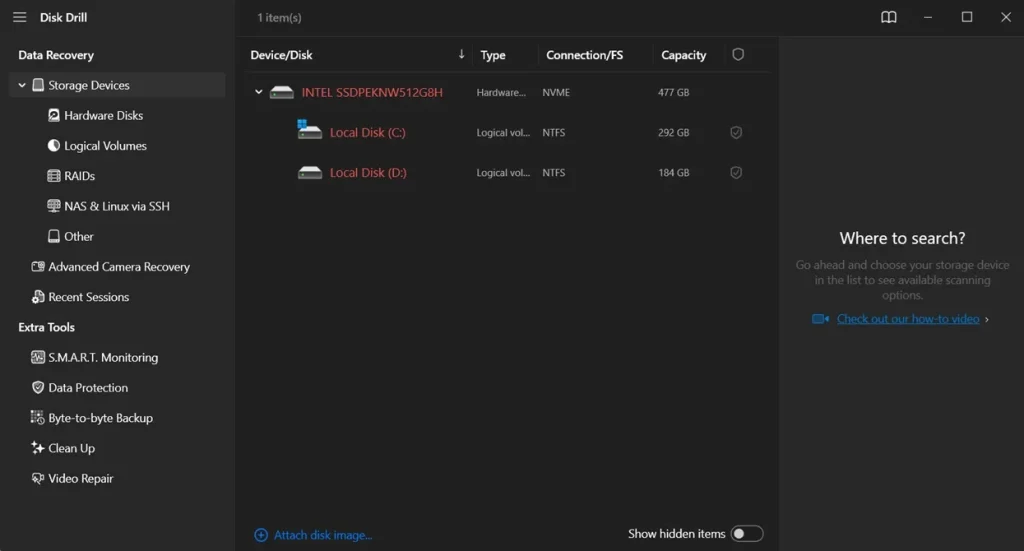
Task: Click the protection shield for Local Disk (D:)
Action: (x=736, y=173)
